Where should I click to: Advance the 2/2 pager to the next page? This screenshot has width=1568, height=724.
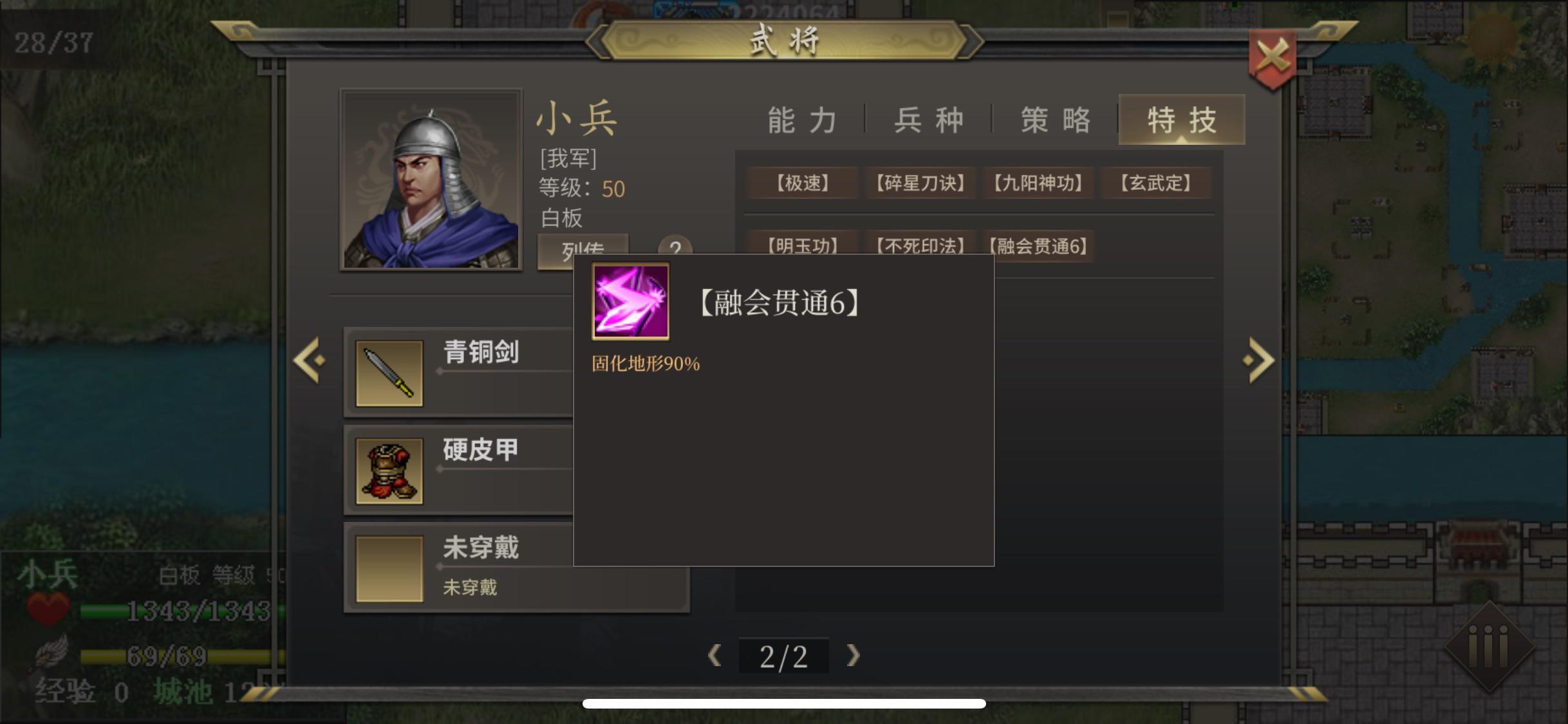tap(853, 656)
